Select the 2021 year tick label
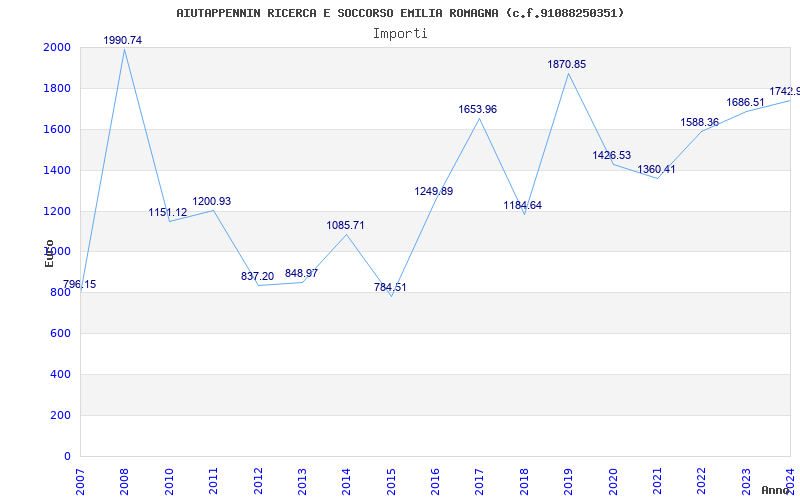This screenshot has width=800, height=500. 657,481
